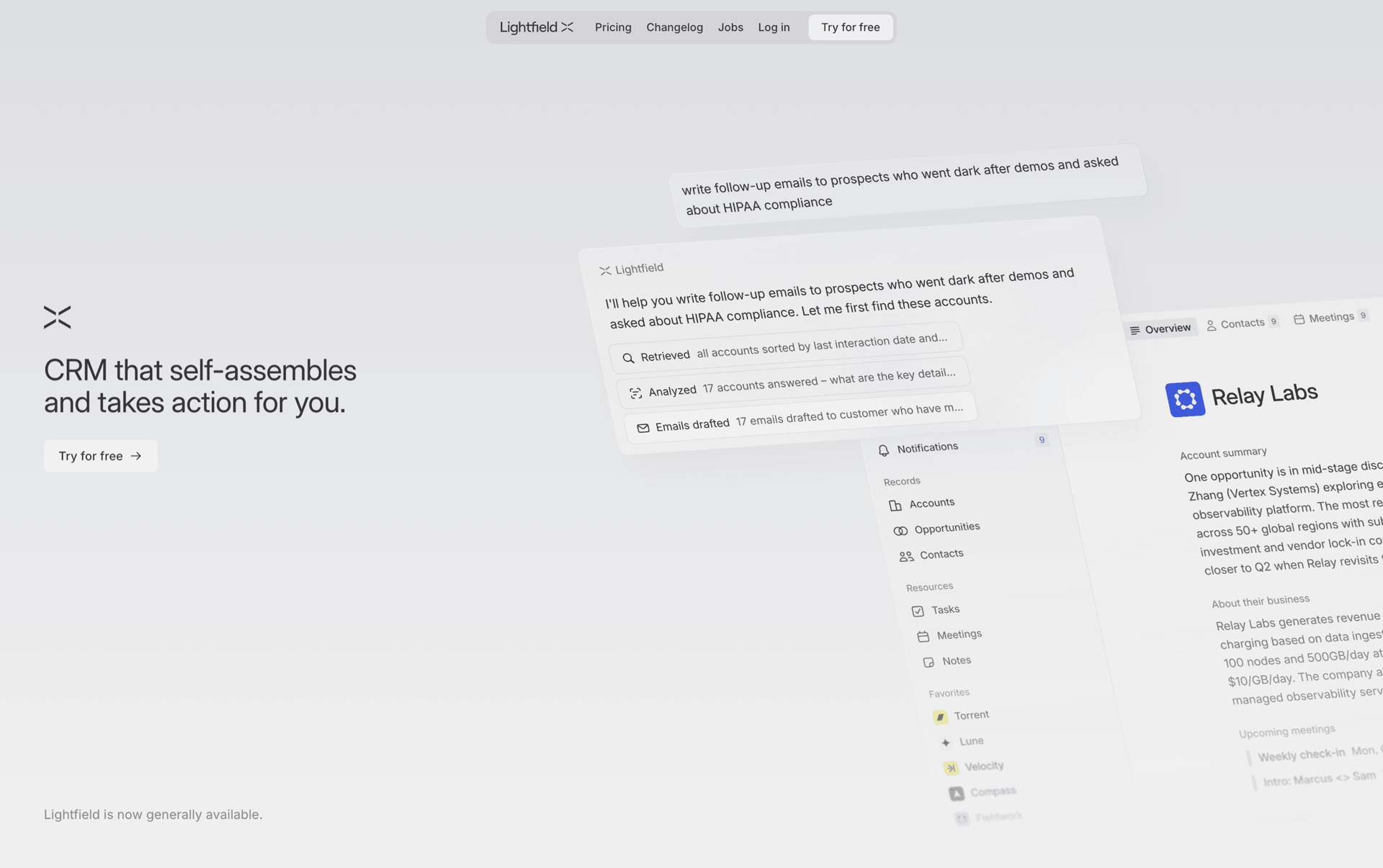Open the Changelog page

(674, 27)
